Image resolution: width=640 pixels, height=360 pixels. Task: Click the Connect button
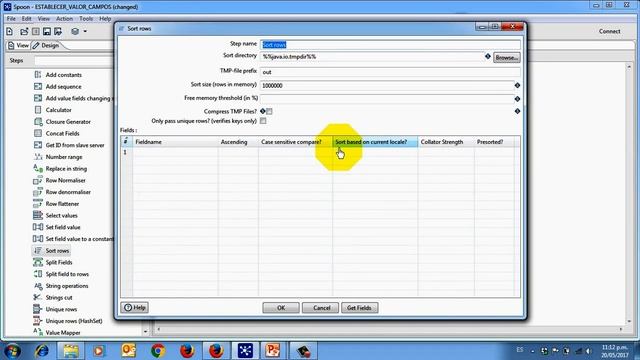pos(609,31)
